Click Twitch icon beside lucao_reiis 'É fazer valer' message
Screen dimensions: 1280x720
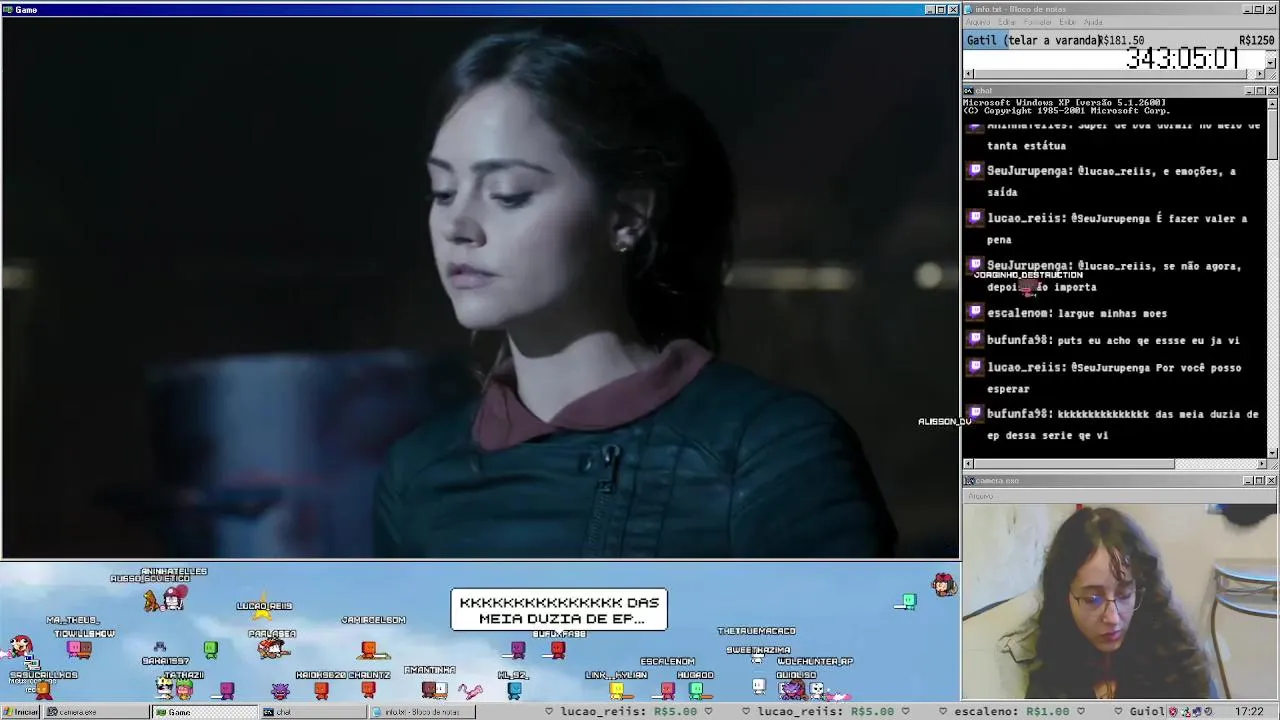pyautogui.click(x=976, y=218)
